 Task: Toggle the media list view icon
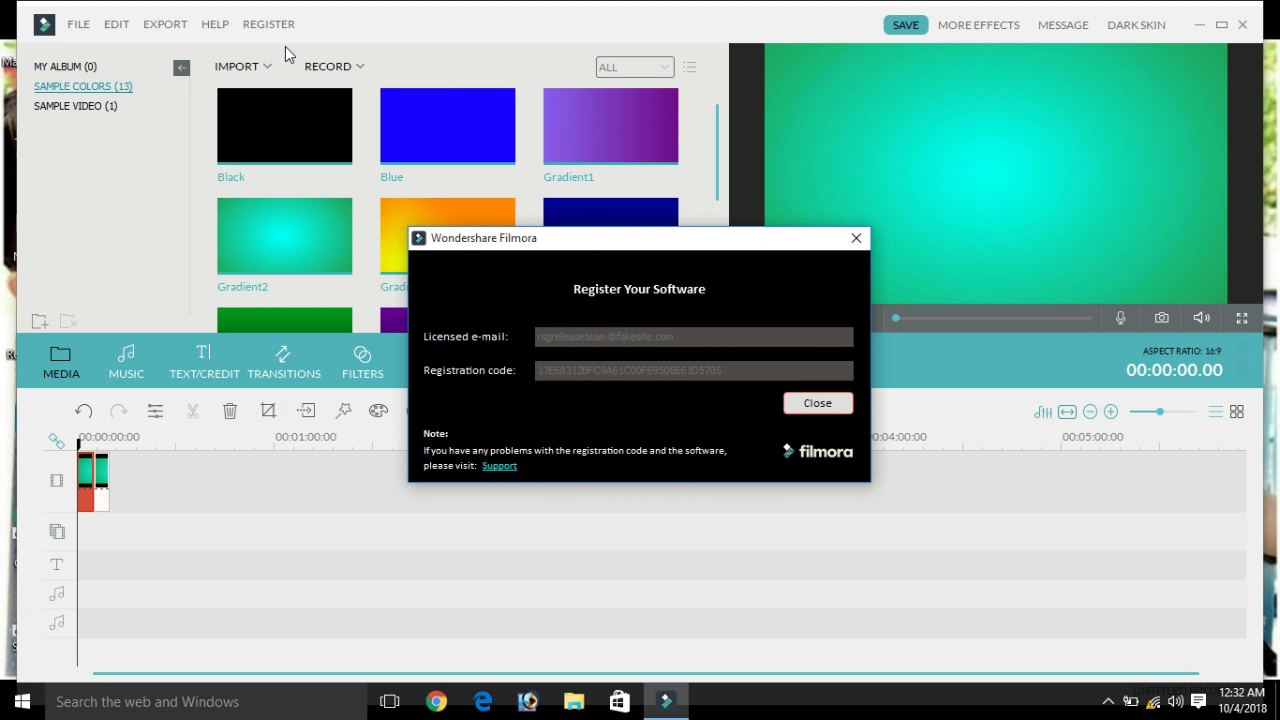click(690, 67)
